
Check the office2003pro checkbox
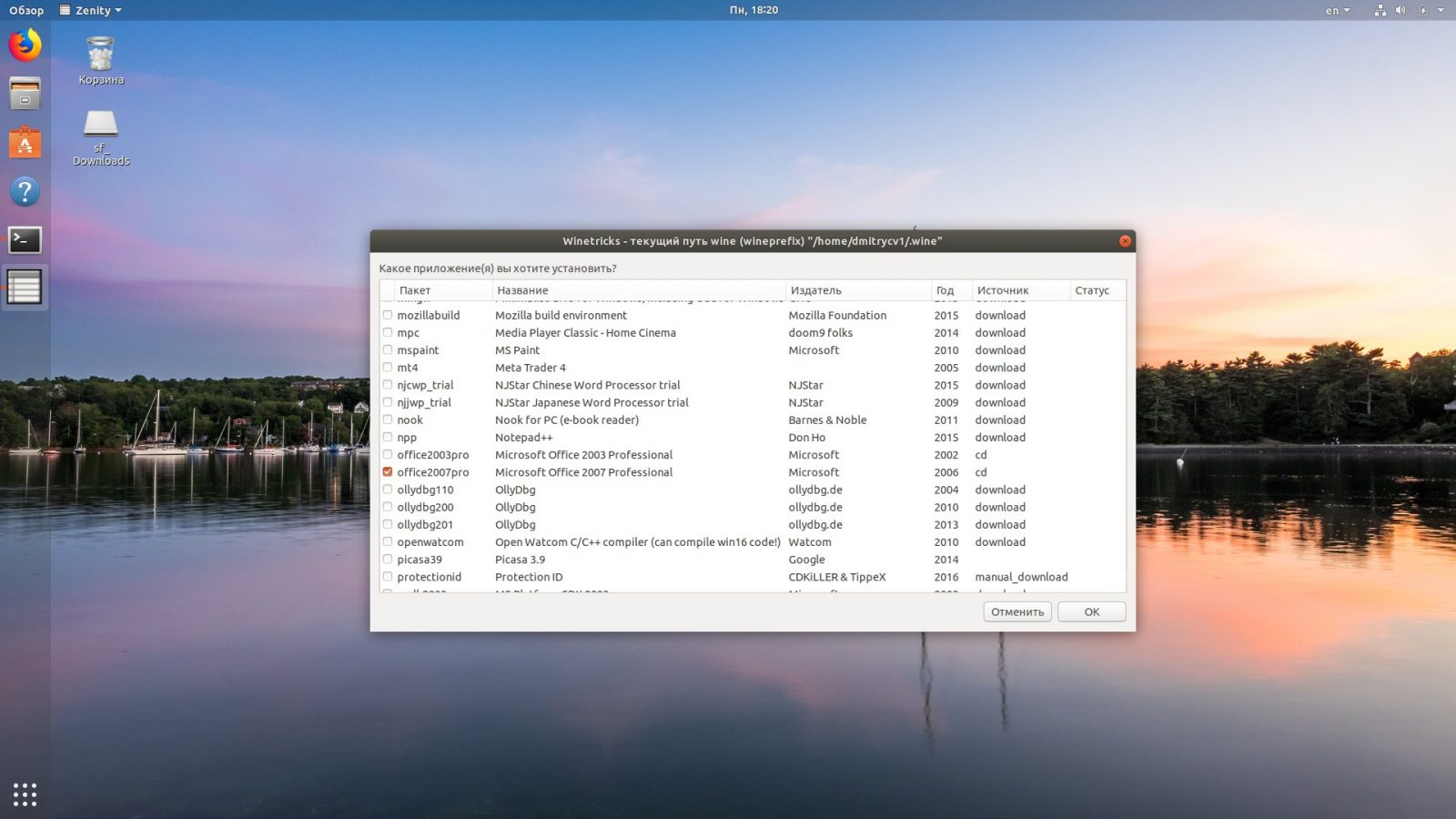click(388, 454)
